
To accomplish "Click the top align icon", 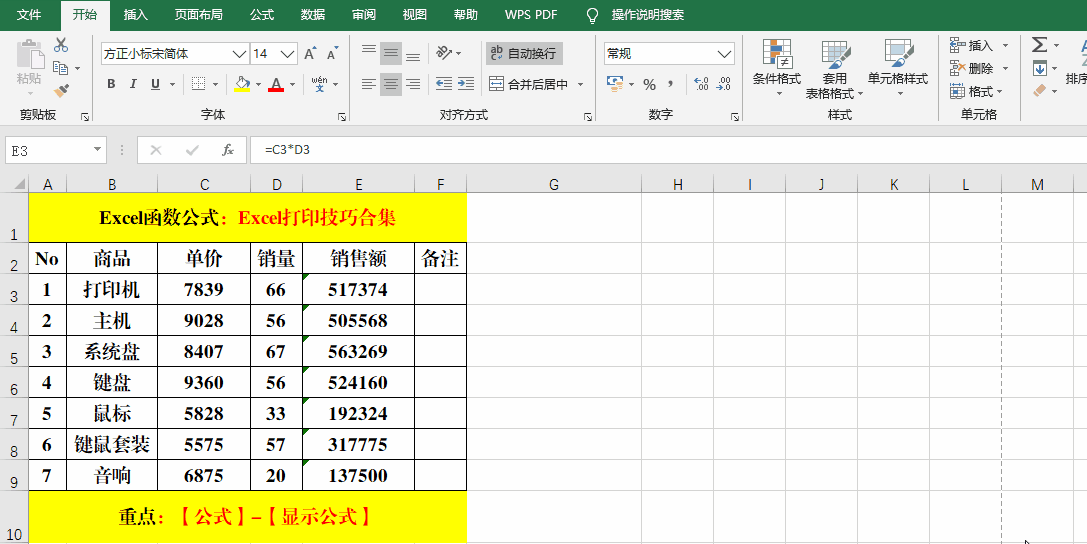I will click(x=369, y=53).
